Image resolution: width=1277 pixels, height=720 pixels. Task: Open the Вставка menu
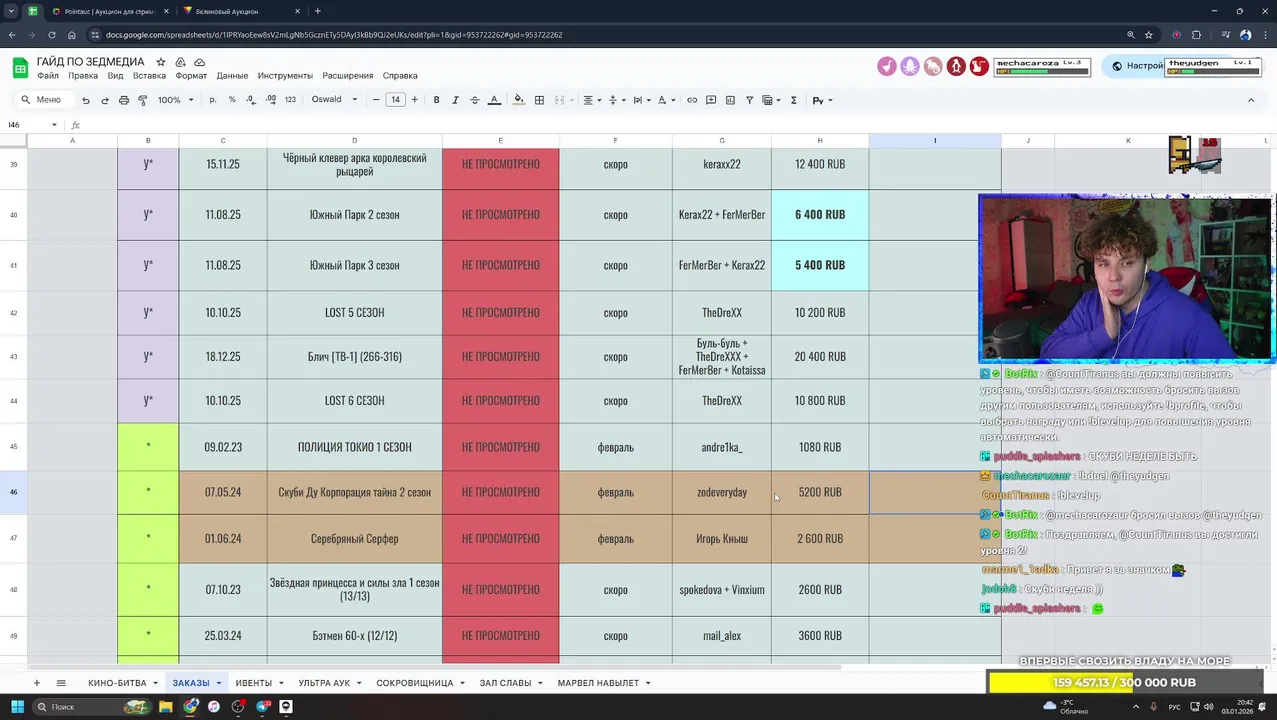point(149,76)
